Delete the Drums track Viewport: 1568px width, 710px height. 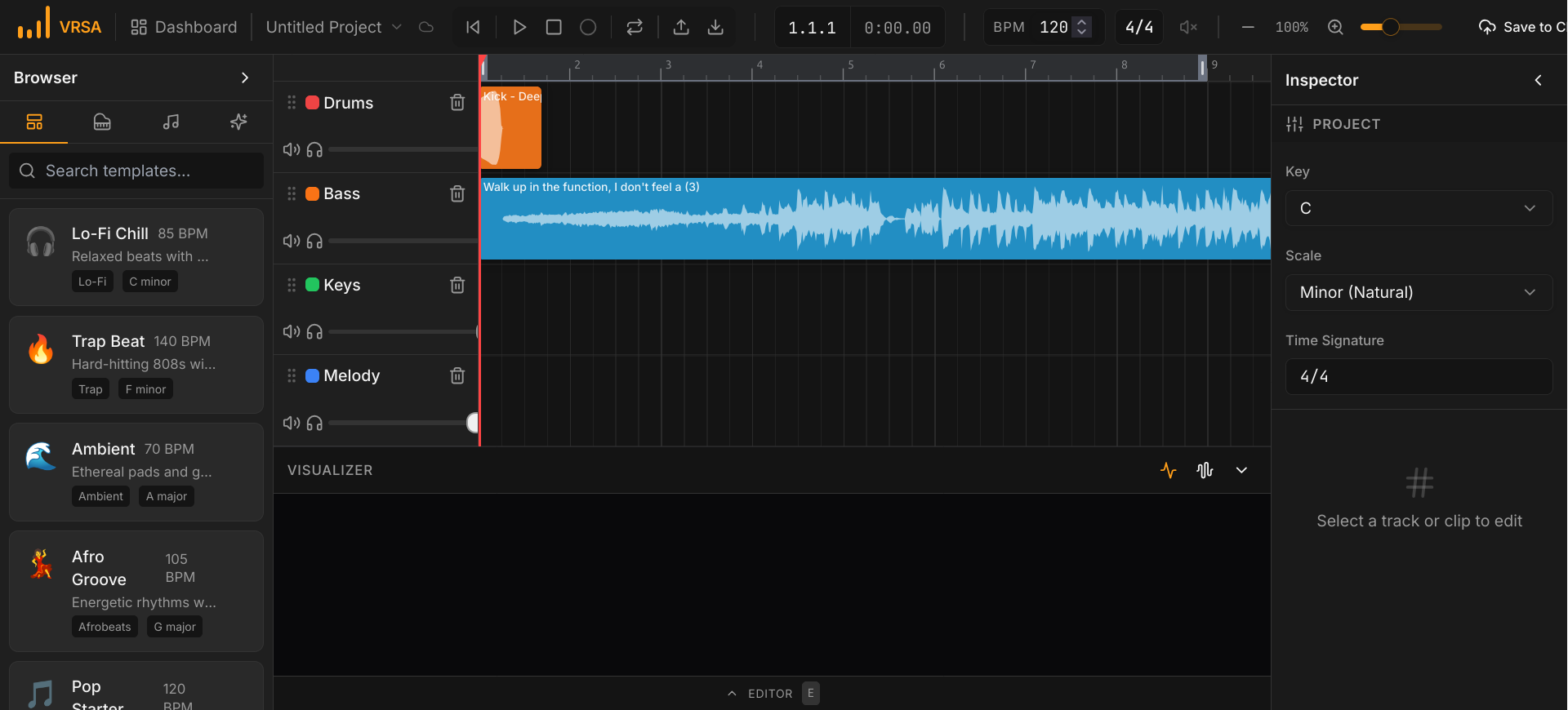tap(457, 102)
